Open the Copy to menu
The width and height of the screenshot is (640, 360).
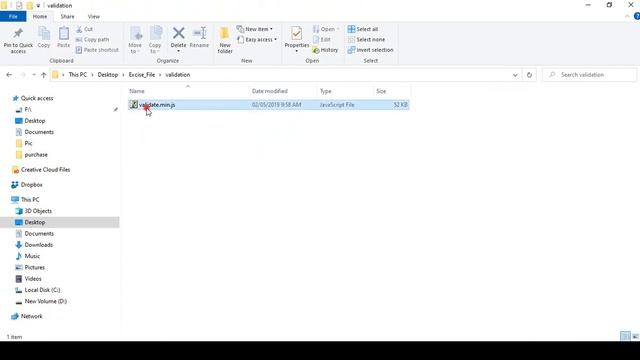[155, 40]
